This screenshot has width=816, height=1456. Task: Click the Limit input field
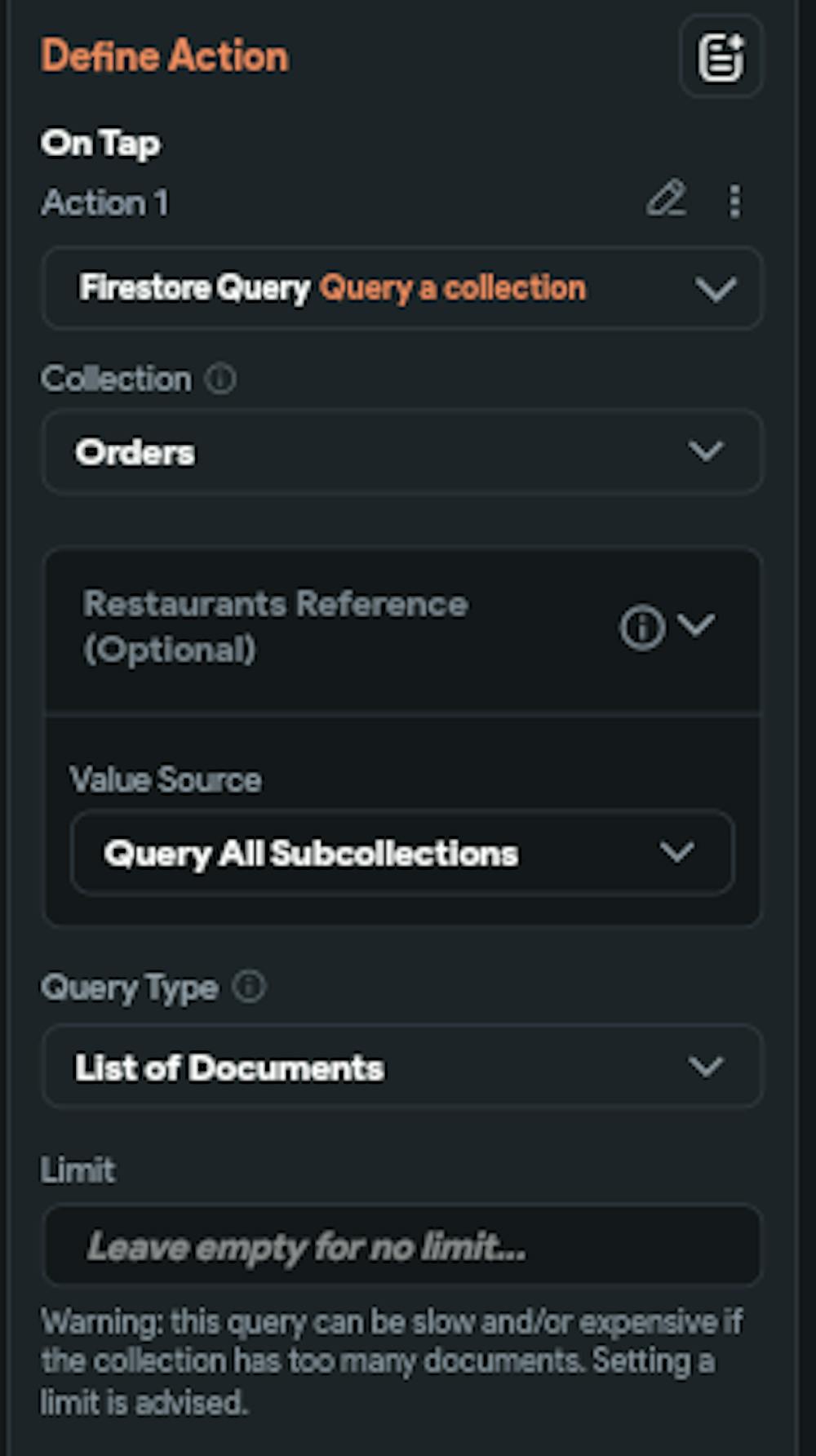pyautogui.click(x=401, y=1246)
